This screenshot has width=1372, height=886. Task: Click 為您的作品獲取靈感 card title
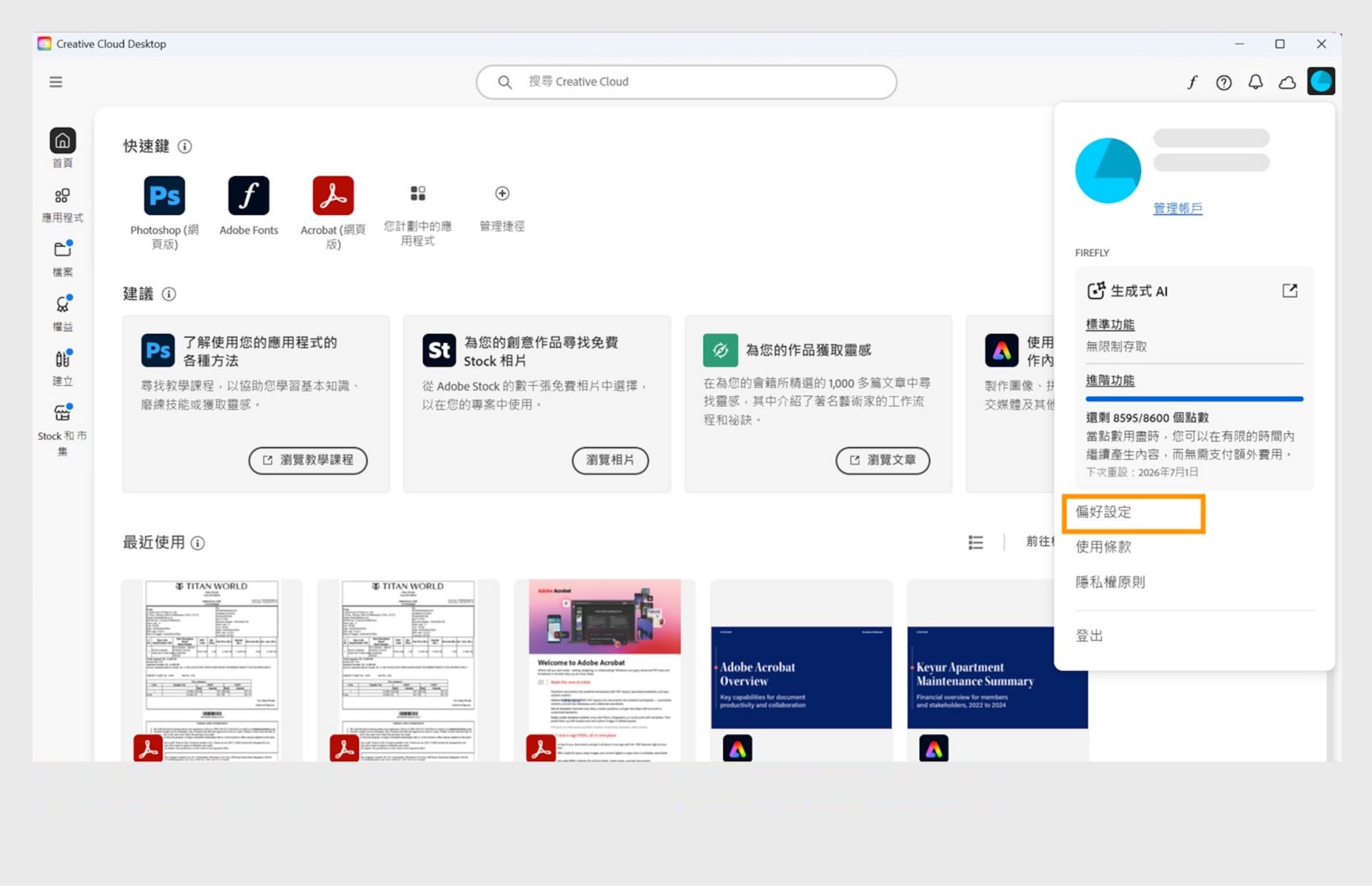pos(808,350)
